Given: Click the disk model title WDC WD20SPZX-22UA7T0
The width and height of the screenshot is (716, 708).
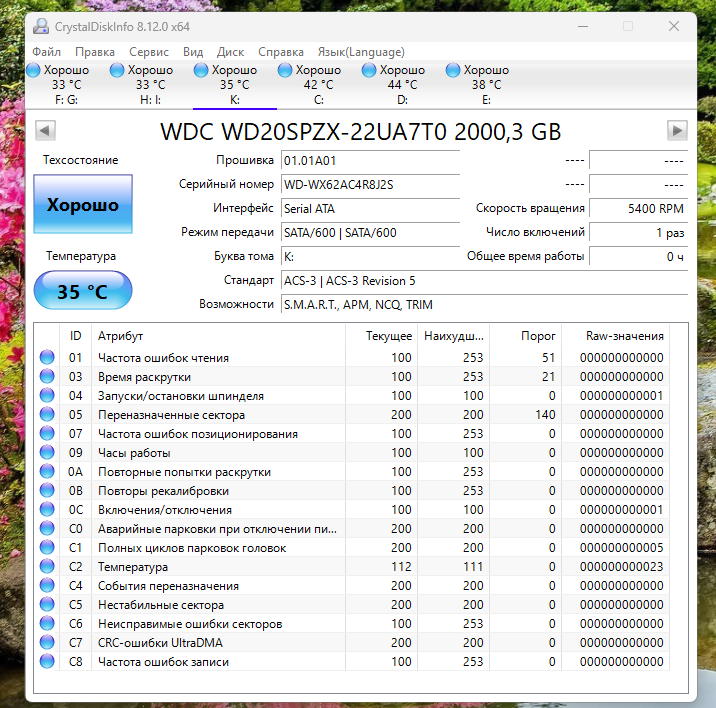Looking at the screenshot, I should pos(361,132).
